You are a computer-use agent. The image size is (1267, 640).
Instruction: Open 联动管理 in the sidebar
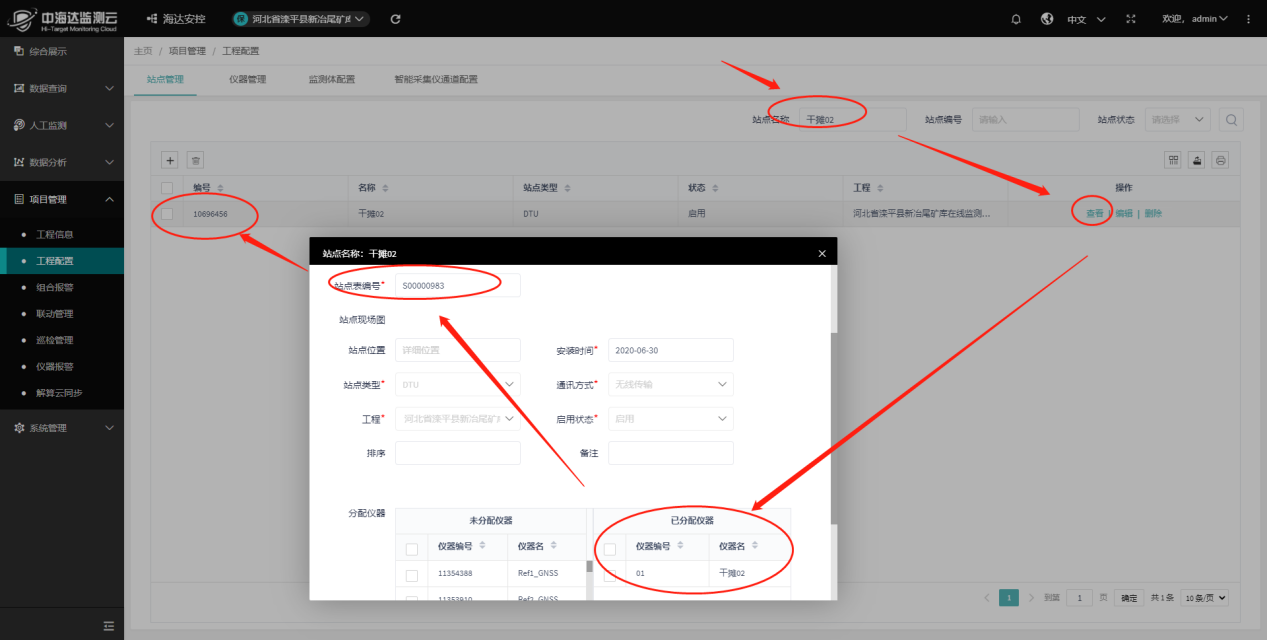tap(55, 314)
